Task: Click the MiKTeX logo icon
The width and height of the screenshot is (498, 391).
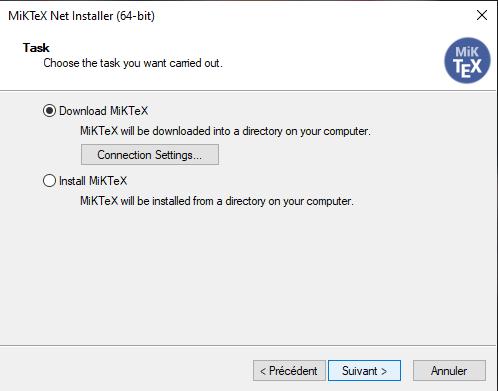Action: tap(467, 60)
